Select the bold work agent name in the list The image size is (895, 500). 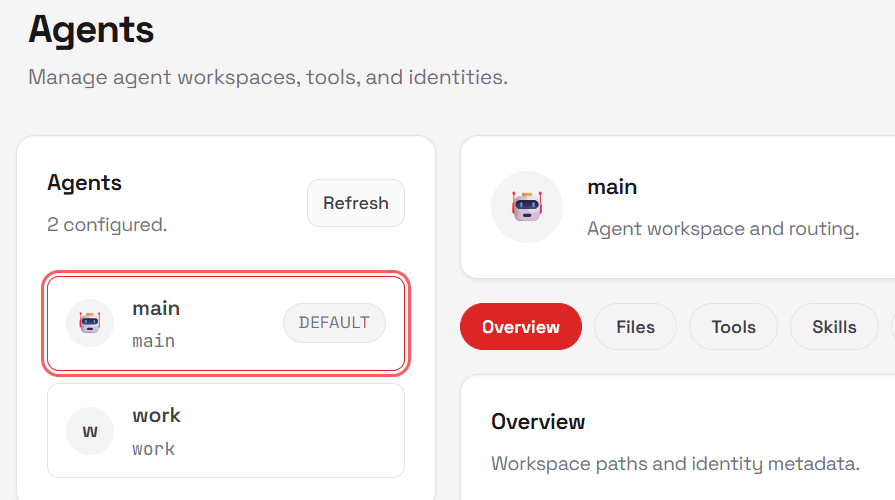tap(156, 415)
